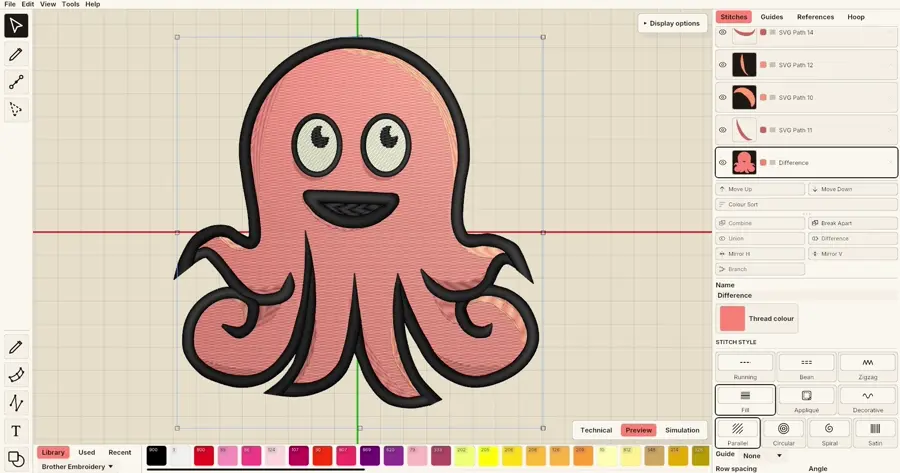Click the Move Down button
This screenshot has height=473, width=900.
pos(852,189)
